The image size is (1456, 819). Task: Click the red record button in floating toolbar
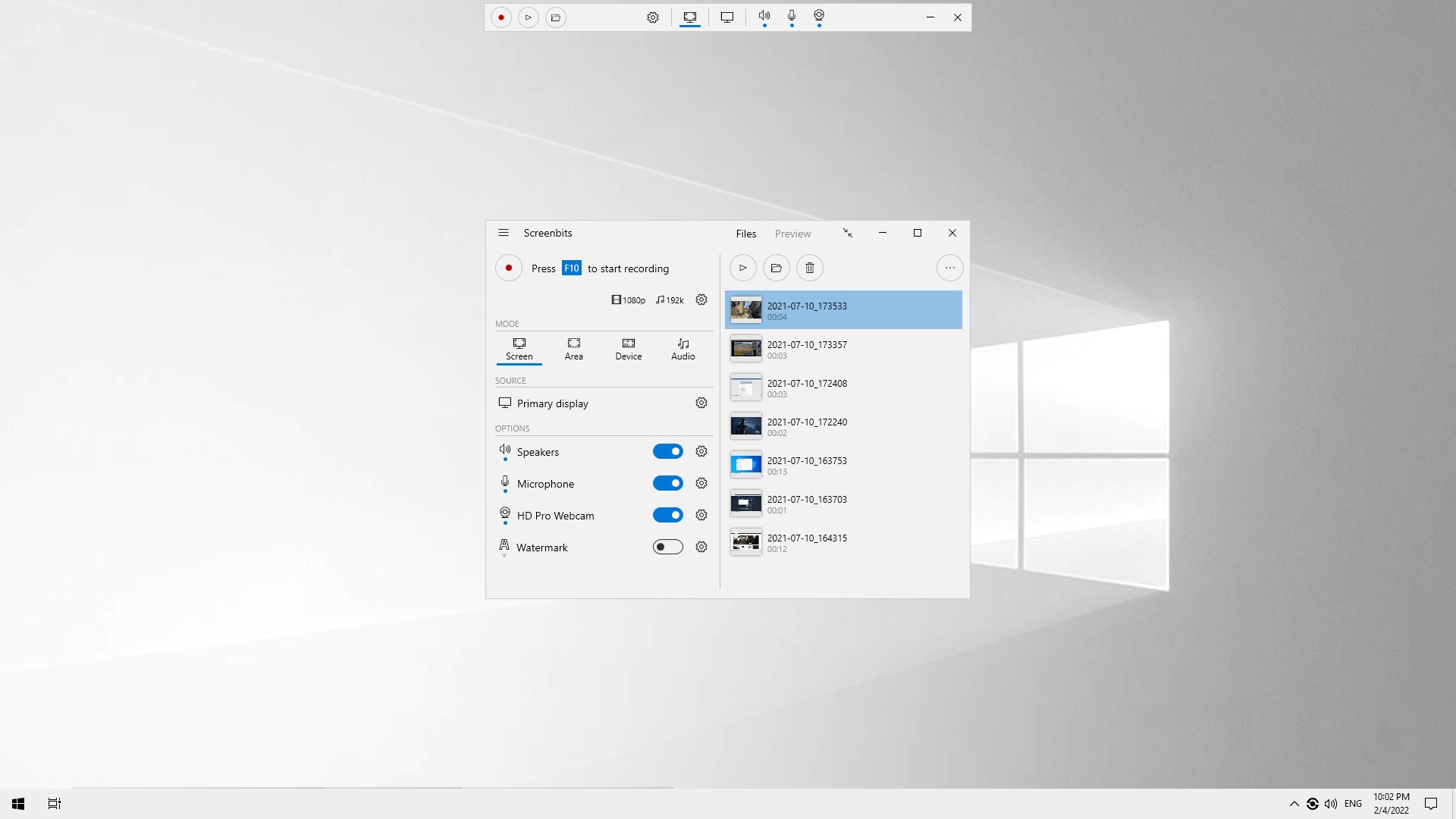coord(500,17)
